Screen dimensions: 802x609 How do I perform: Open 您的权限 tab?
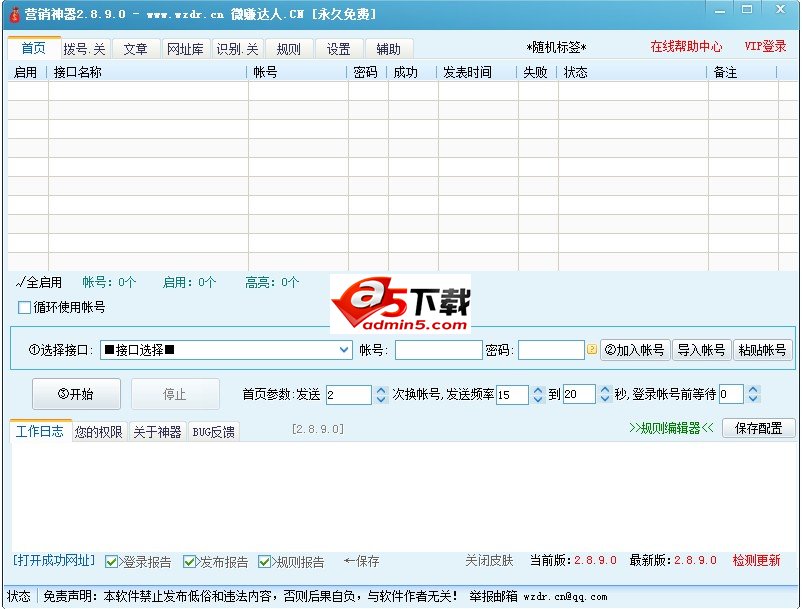(x=99, y=432)
